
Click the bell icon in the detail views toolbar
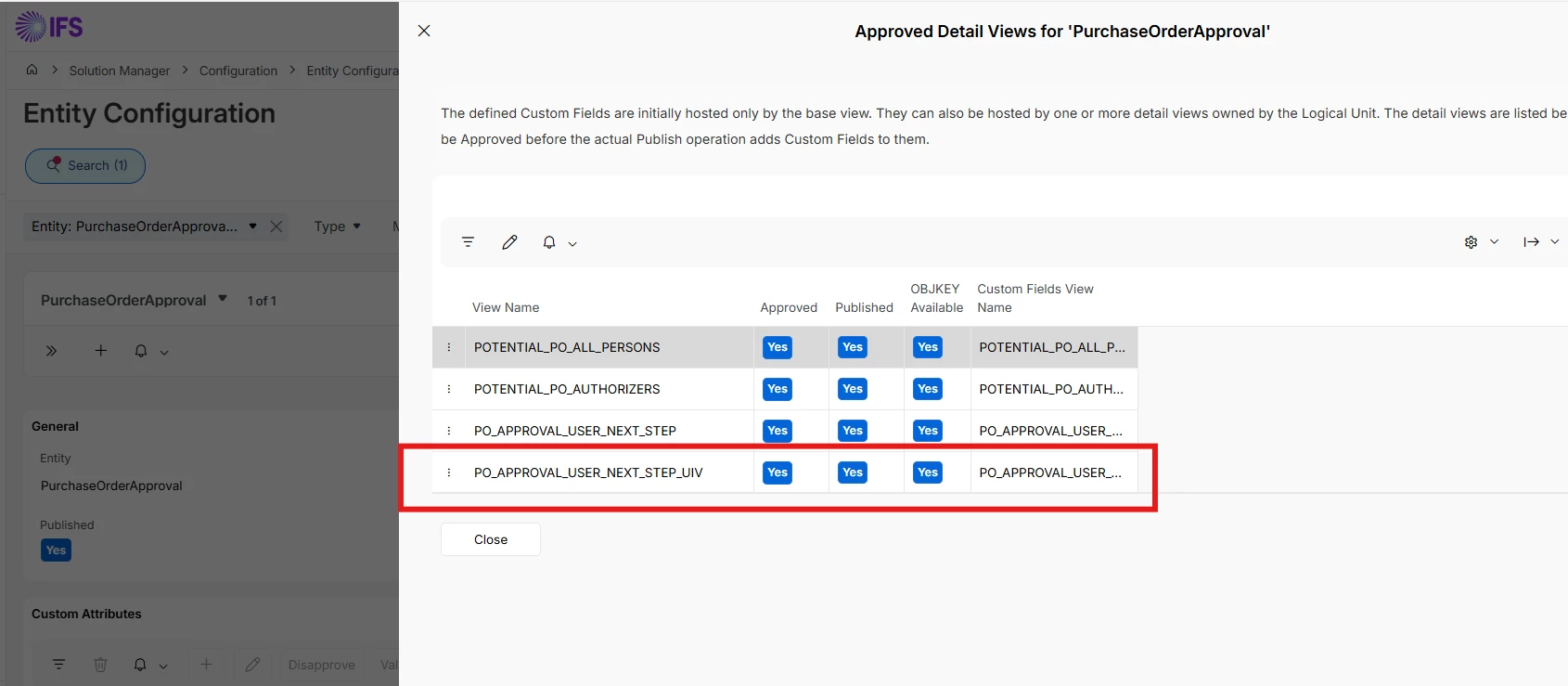(x=549, y=242)
